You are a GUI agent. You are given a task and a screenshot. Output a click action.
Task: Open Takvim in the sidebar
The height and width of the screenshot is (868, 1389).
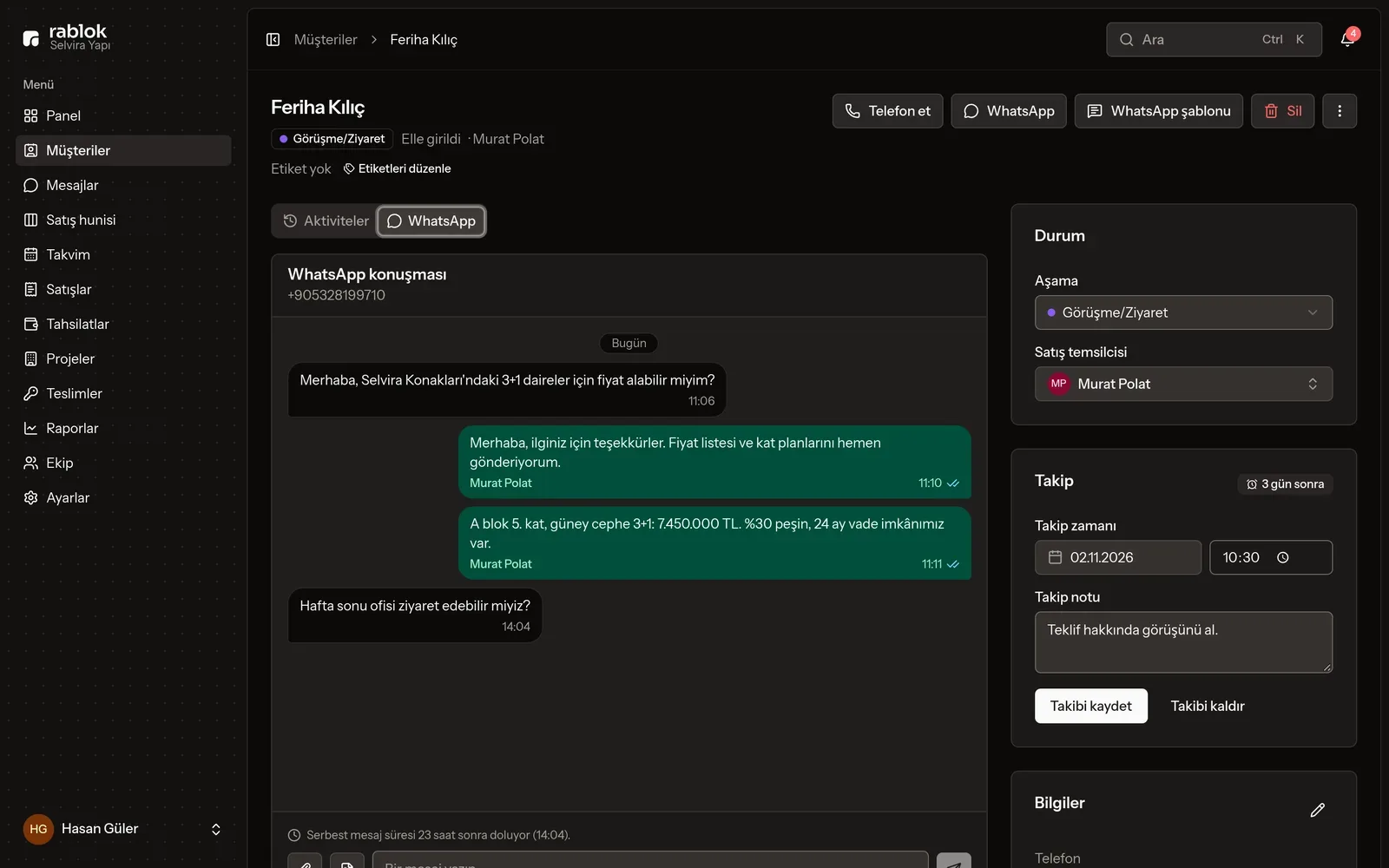point(123,254)
